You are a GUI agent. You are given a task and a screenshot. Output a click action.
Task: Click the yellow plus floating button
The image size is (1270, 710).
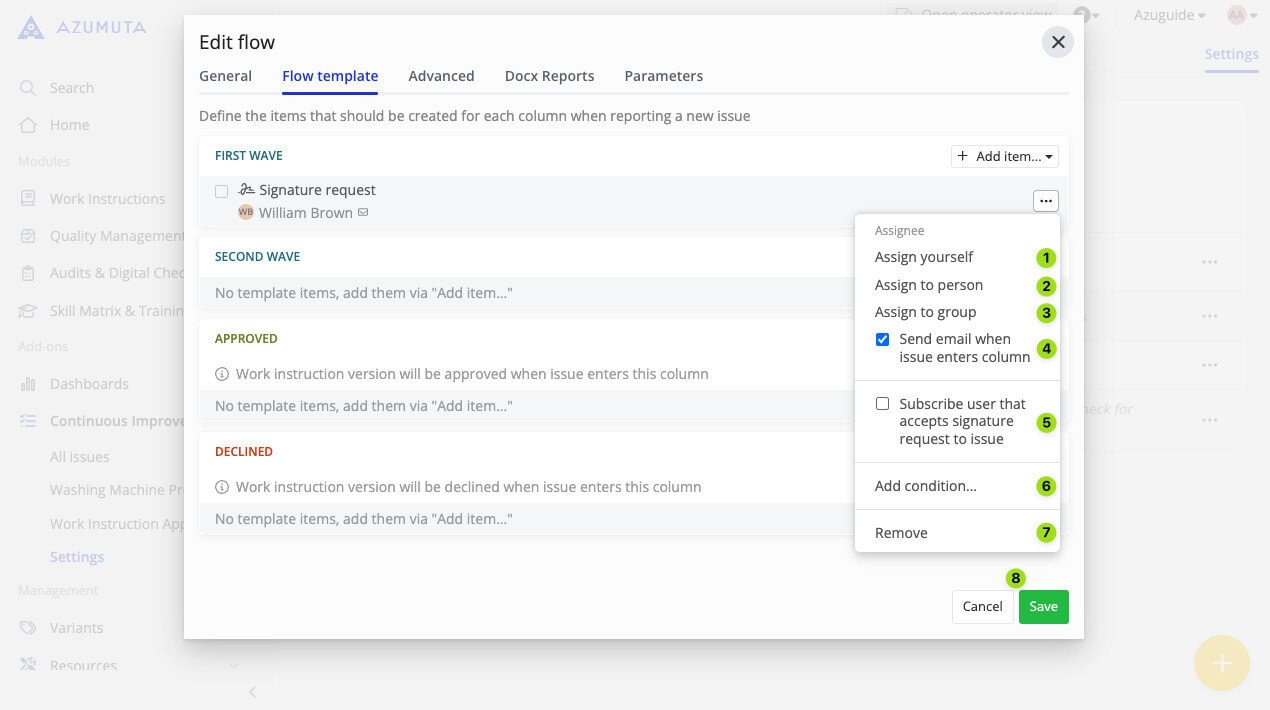tap(1221, 663)
